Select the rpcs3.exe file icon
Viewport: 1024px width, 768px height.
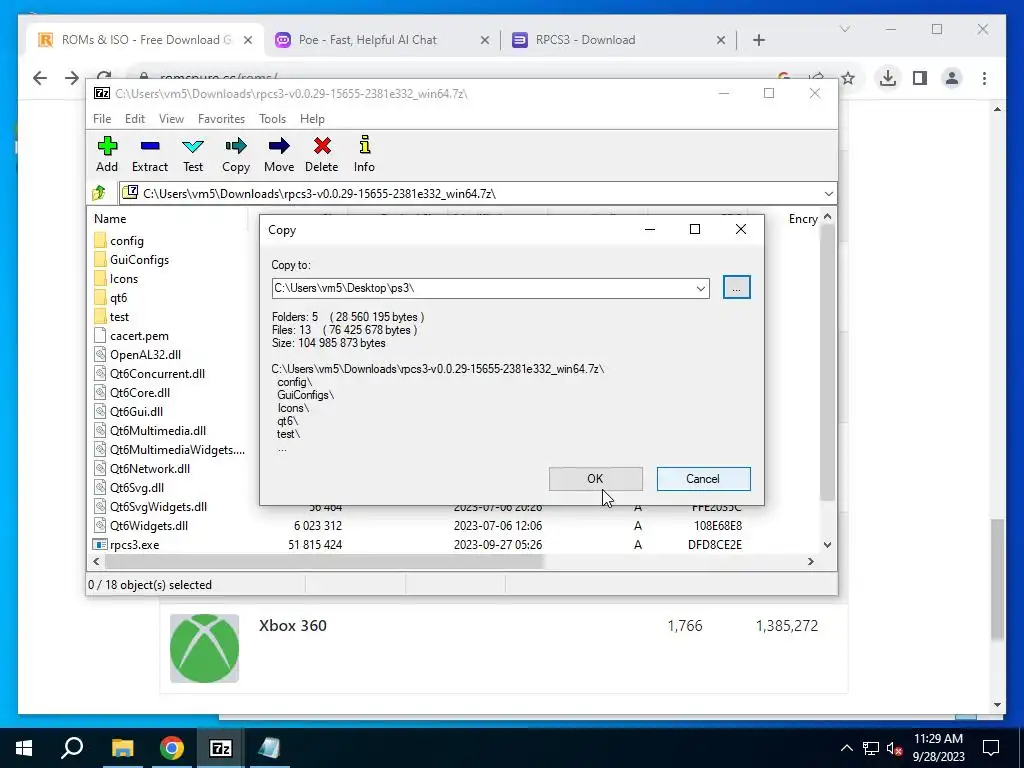(x=100, y=544)
